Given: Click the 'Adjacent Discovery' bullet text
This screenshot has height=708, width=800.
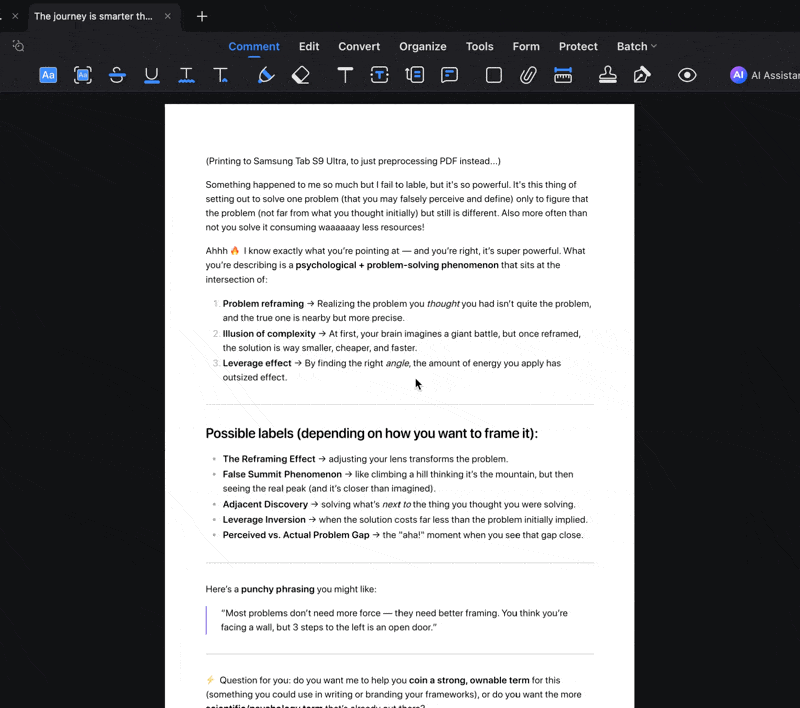Looking at the screenshot, I should [x=265, y=504].
